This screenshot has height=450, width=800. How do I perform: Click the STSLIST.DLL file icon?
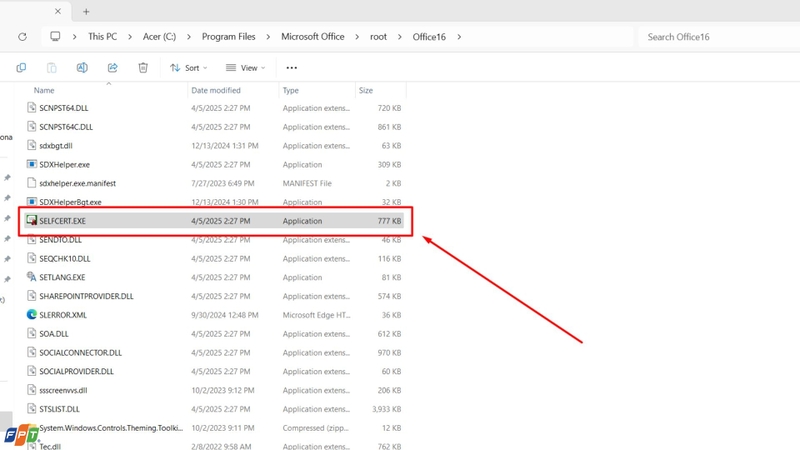pyautogui.click(x=32, y=409)
